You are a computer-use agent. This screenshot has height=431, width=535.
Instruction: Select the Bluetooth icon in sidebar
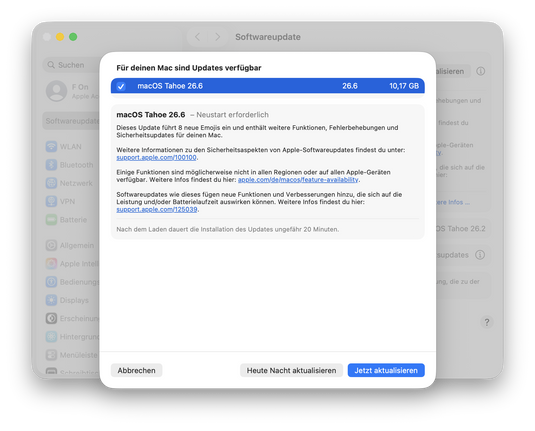pyautogui.click(x=51, y=165)
